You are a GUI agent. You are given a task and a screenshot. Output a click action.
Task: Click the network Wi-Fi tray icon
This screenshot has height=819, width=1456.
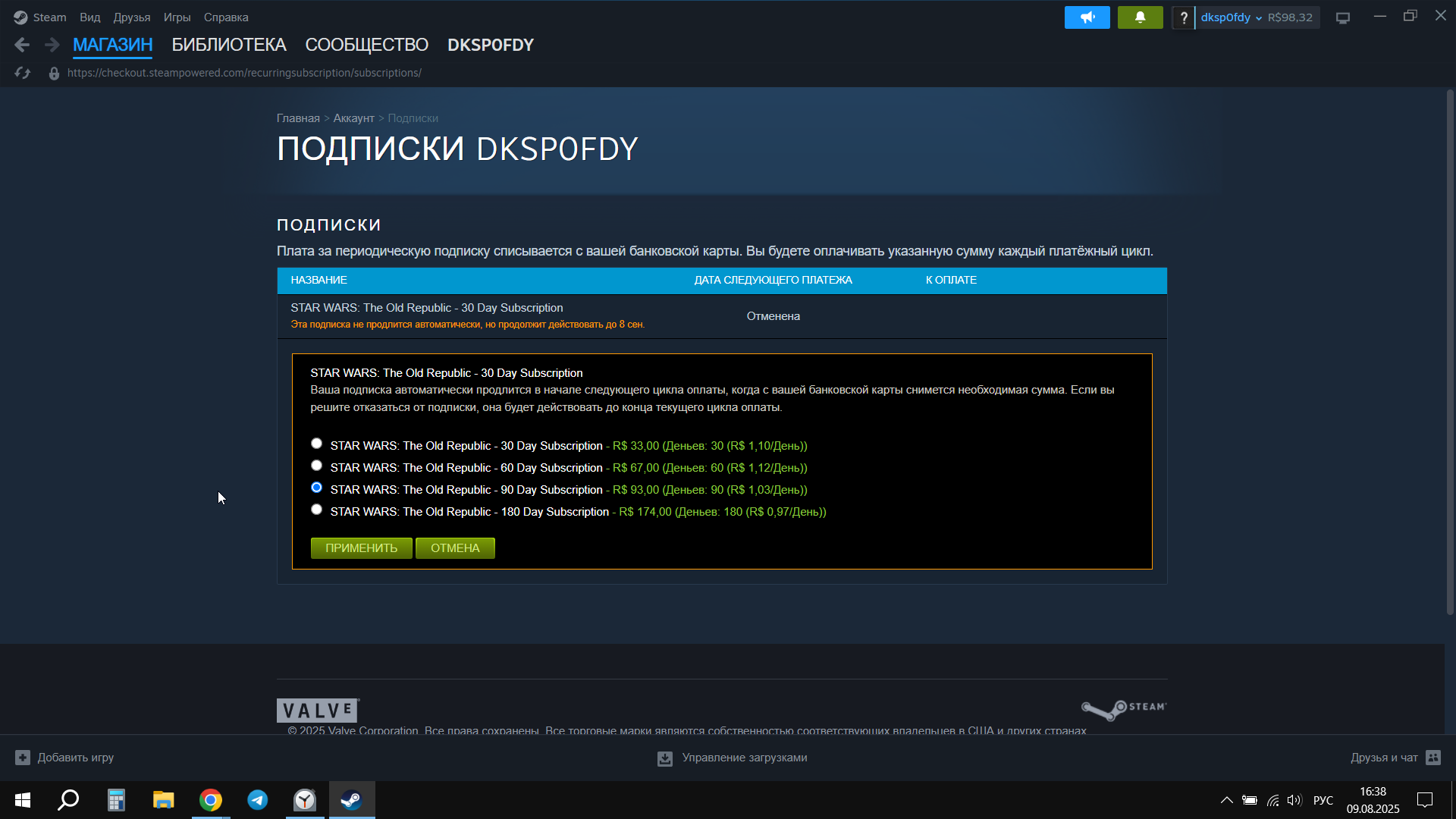tap(1272, 800)
